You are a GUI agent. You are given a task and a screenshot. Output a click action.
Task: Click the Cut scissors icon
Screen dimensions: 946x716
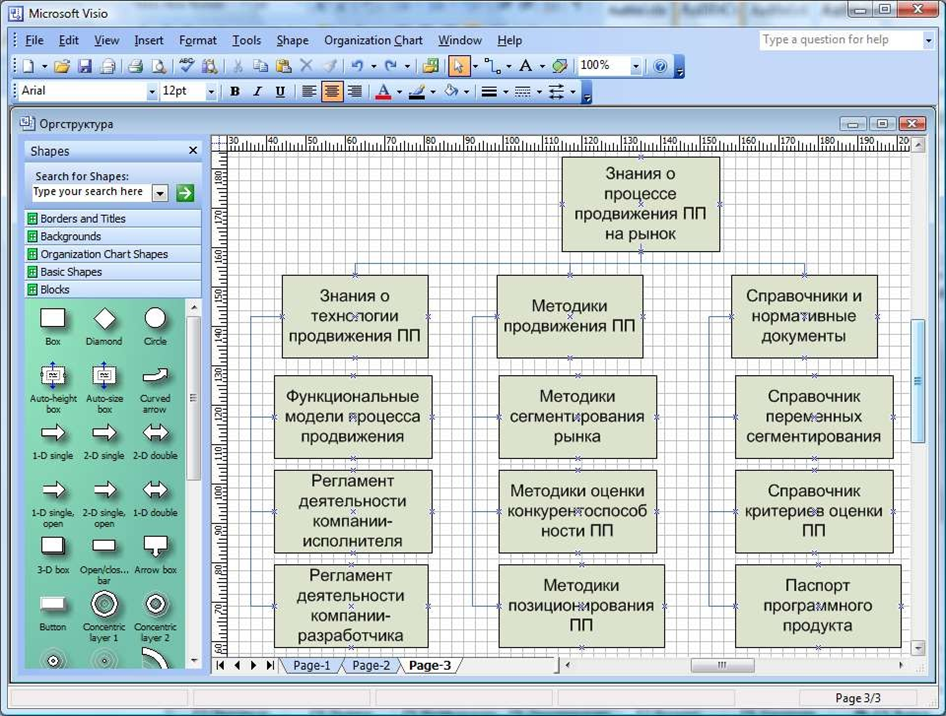pyautogui.click(x=238, y=66)
